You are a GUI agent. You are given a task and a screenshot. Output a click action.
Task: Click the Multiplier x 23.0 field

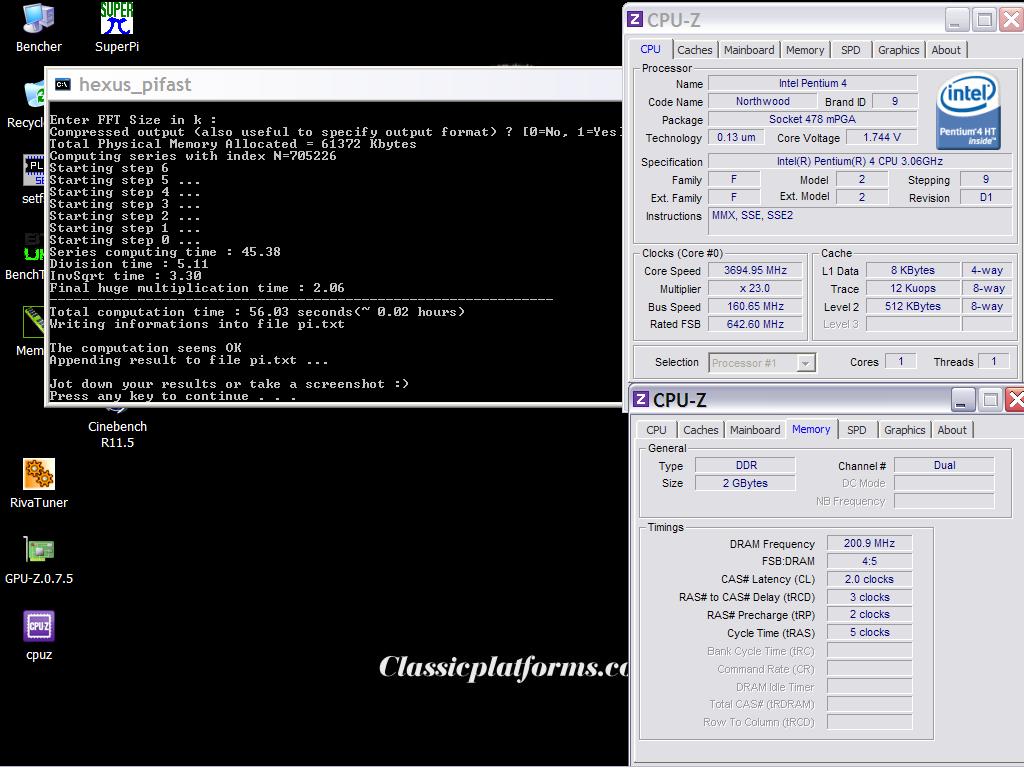755,288
